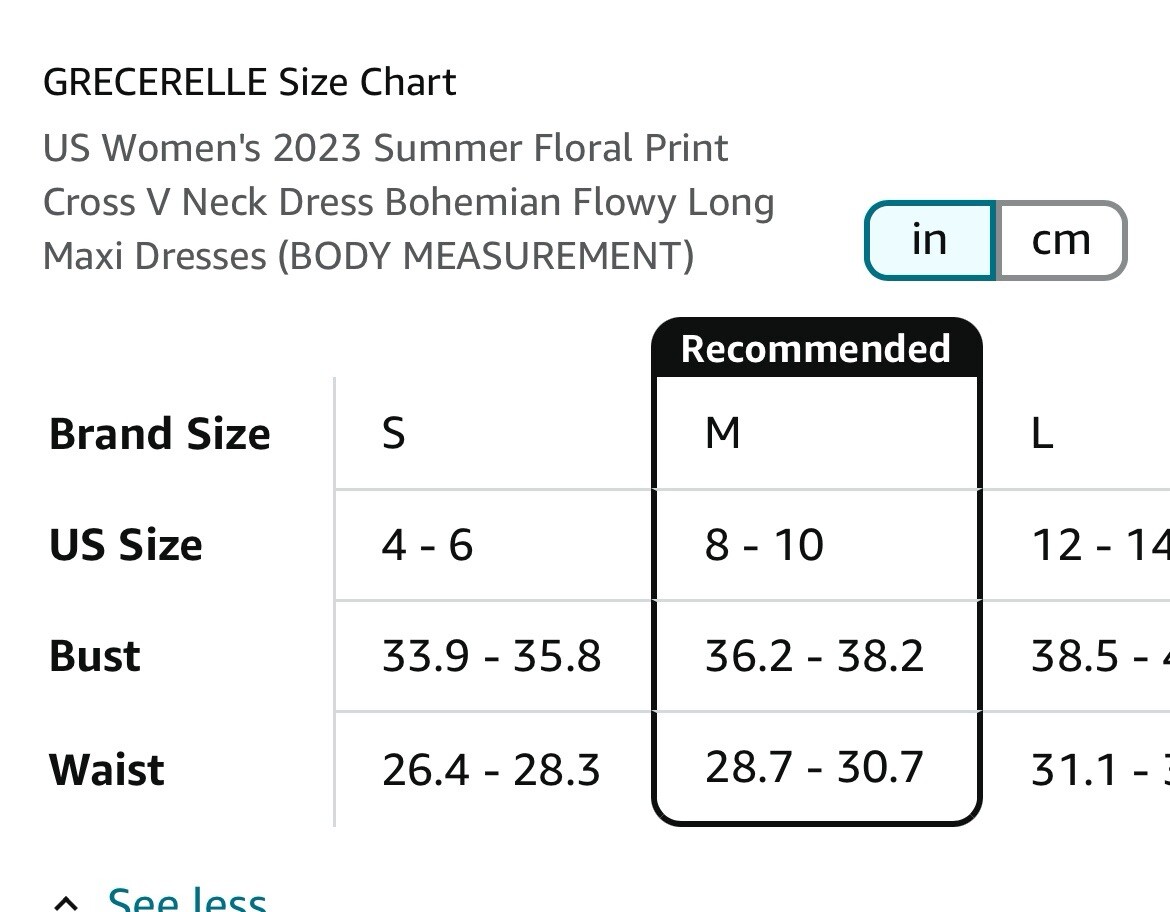Select the in unit toggle

pos(930,240)
